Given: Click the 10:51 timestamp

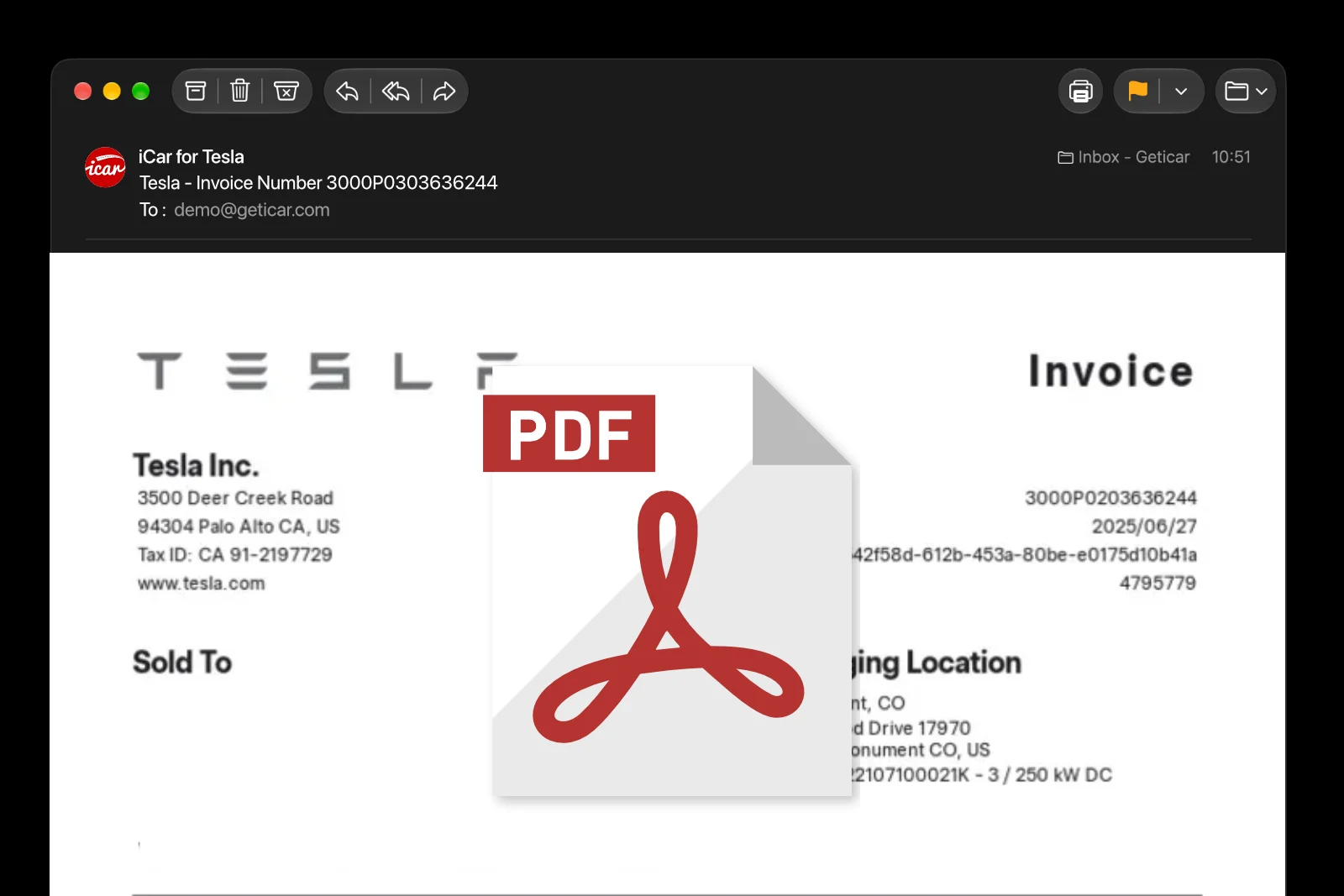Looking at the screenshot, I should coord(1231,157).
